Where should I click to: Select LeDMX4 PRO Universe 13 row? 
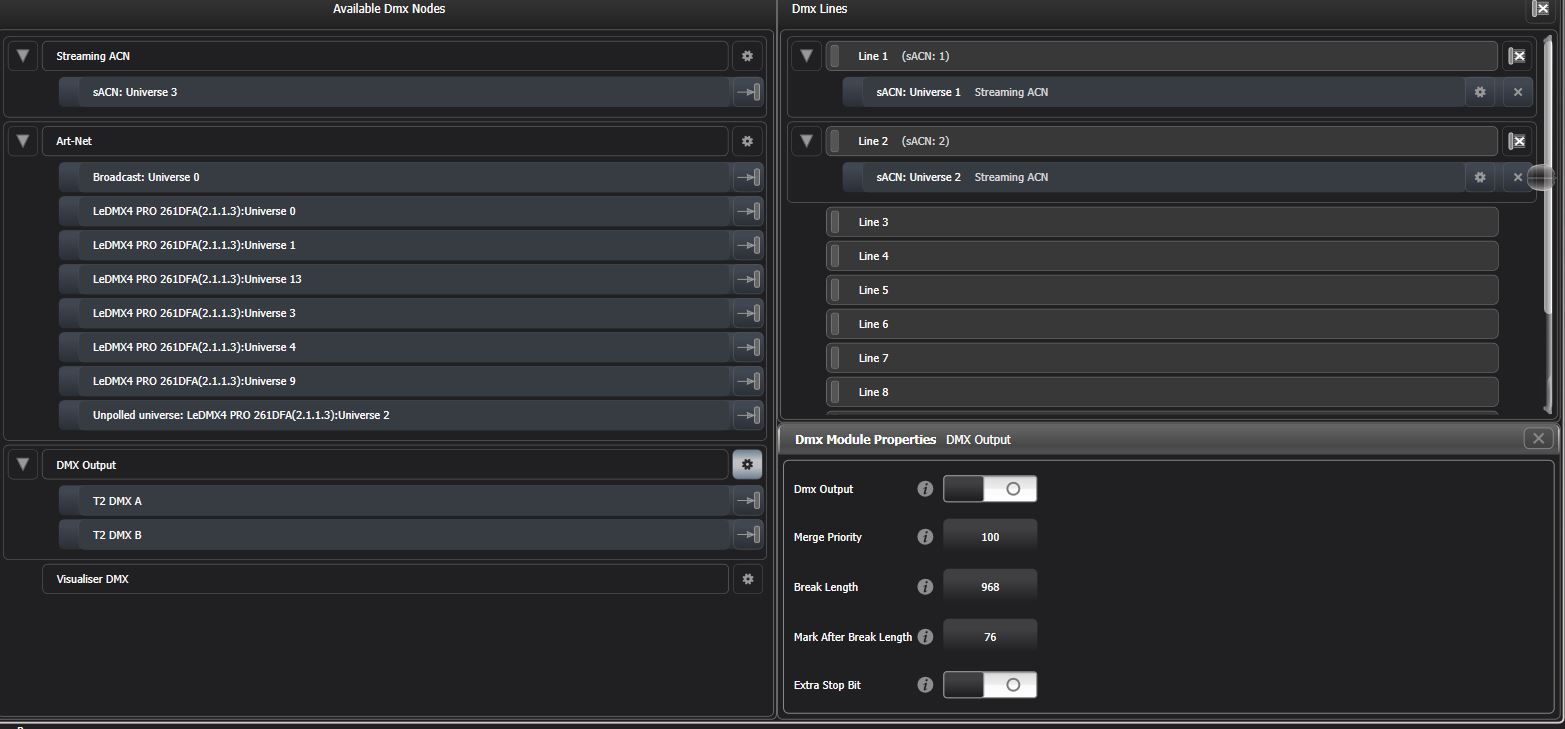click(x=395, y=279)
